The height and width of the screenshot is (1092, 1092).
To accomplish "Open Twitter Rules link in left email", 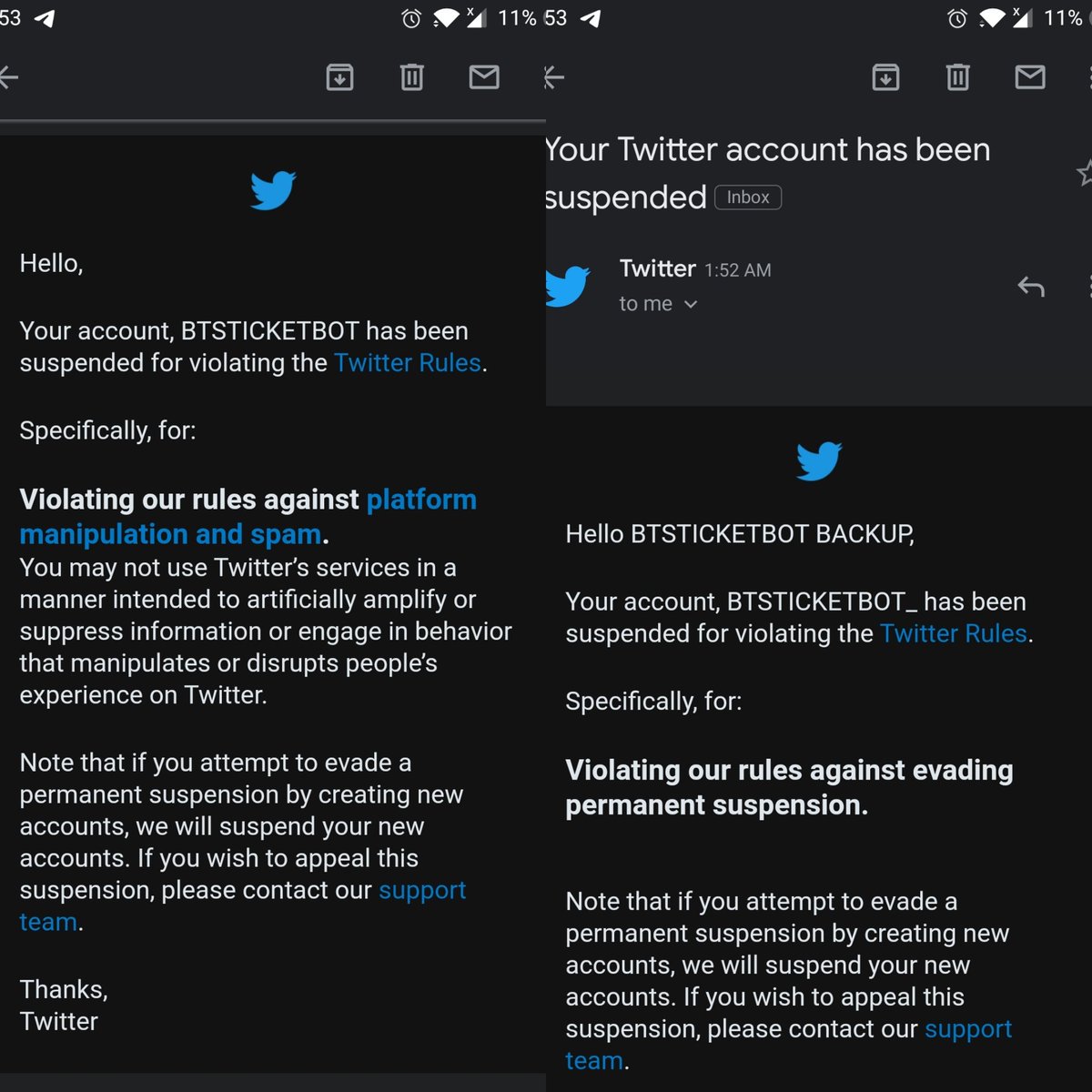I will (x=407, y=362).
